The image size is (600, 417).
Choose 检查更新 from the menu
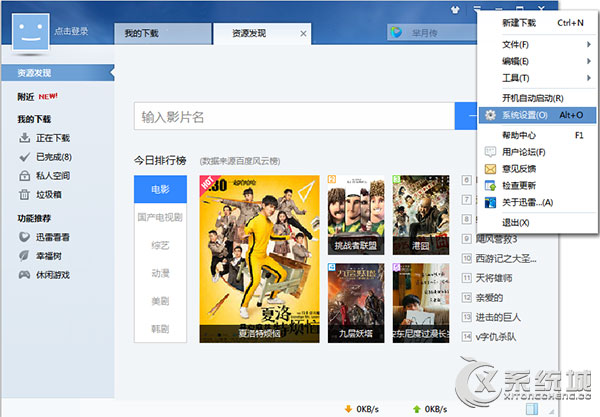(537, 186)
